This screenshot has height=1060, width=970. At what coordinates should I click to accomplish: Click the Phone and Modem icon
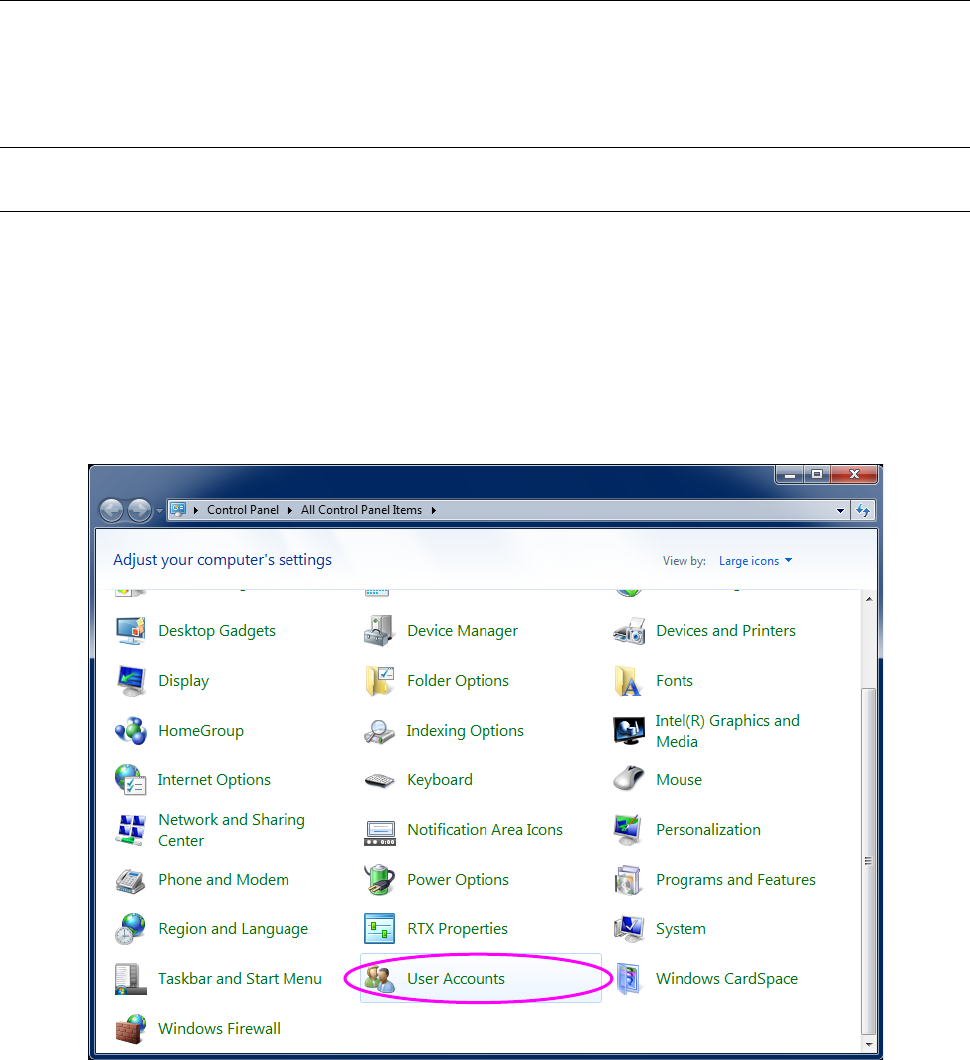130,880
